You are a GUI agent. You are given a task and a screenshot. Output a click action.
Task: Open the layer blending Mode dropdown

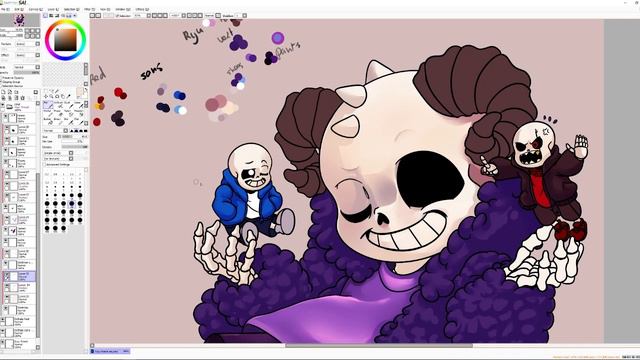27,67
